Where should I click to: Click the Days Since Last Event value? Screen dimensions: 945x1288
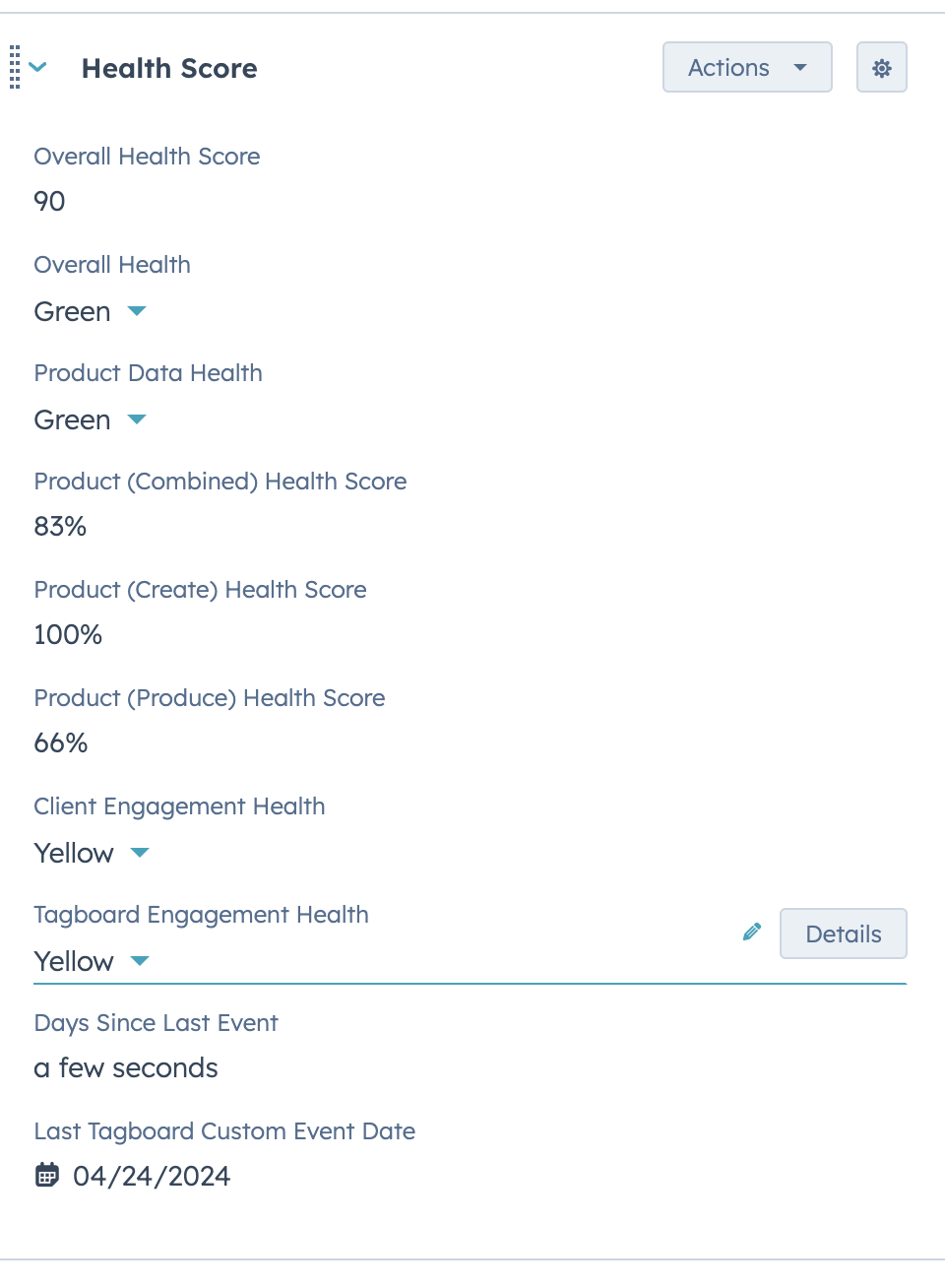click(x=126, y=1067)
